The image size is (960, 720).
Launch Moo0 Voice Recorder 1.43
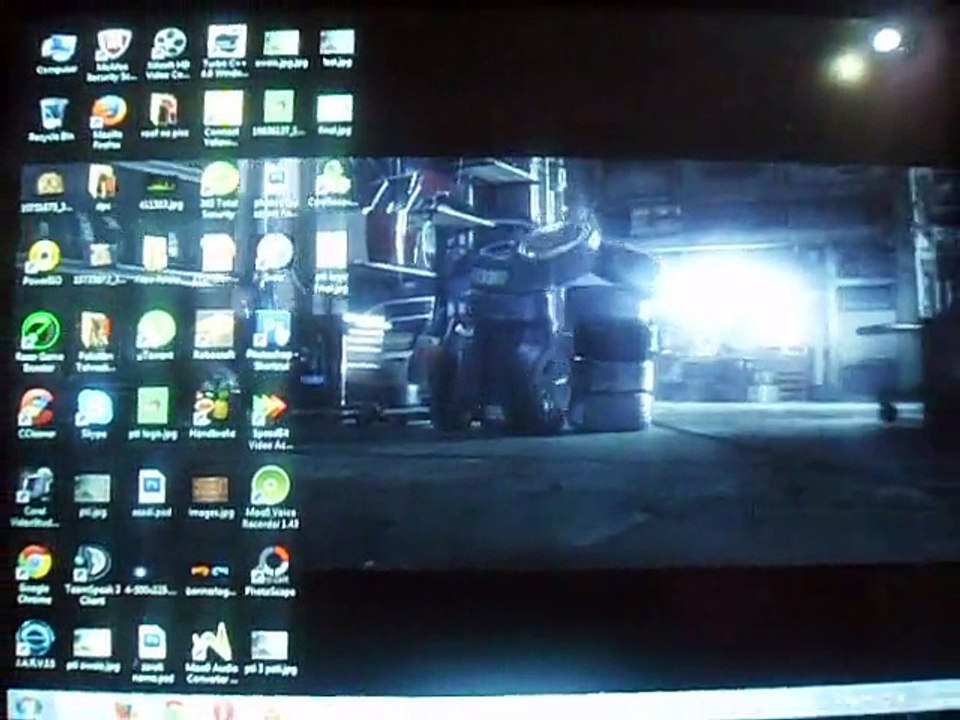(270, 497)
